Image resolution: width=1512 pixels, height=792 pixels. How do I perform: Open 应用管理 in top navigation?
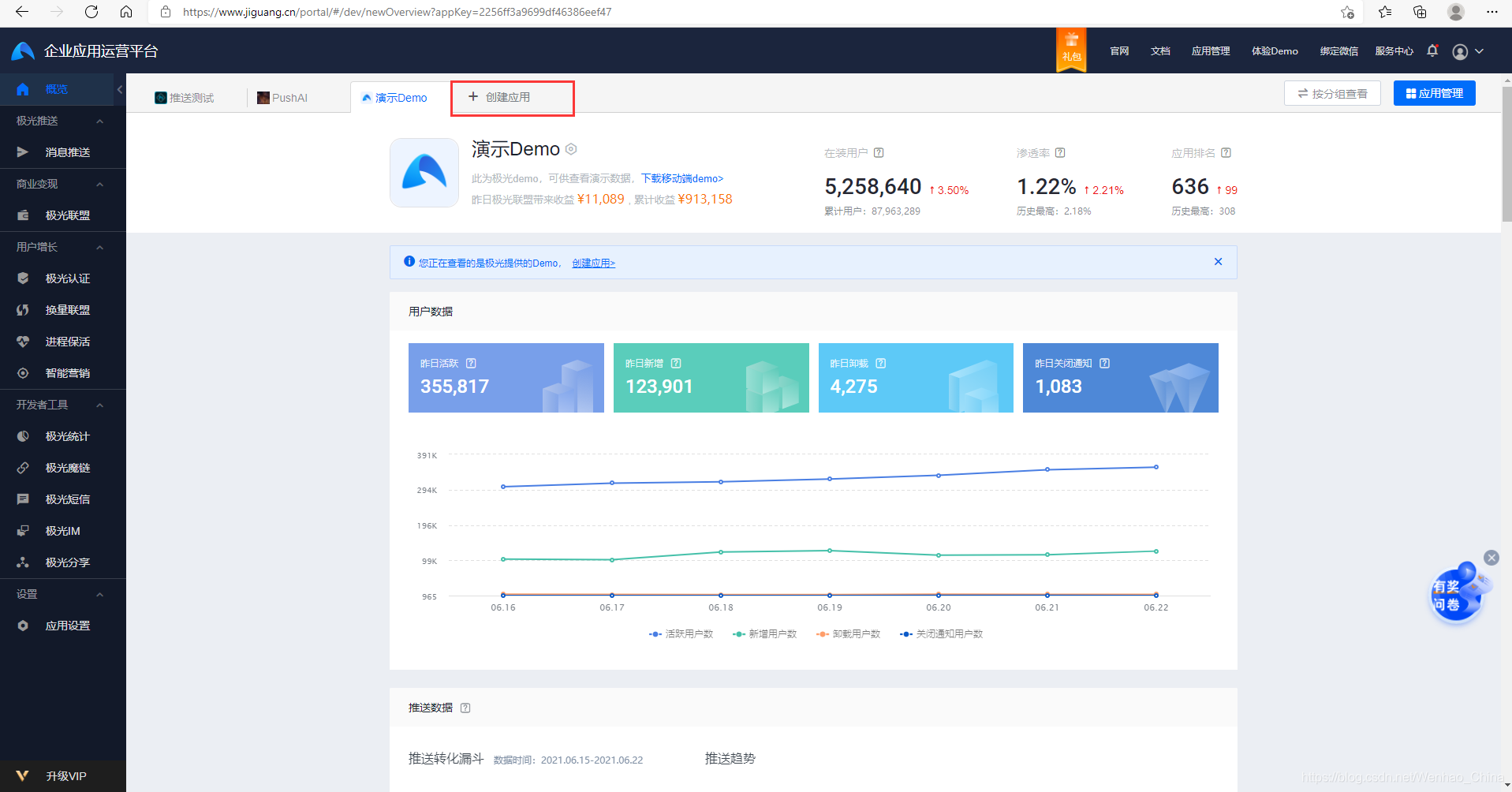[1211, 51]
